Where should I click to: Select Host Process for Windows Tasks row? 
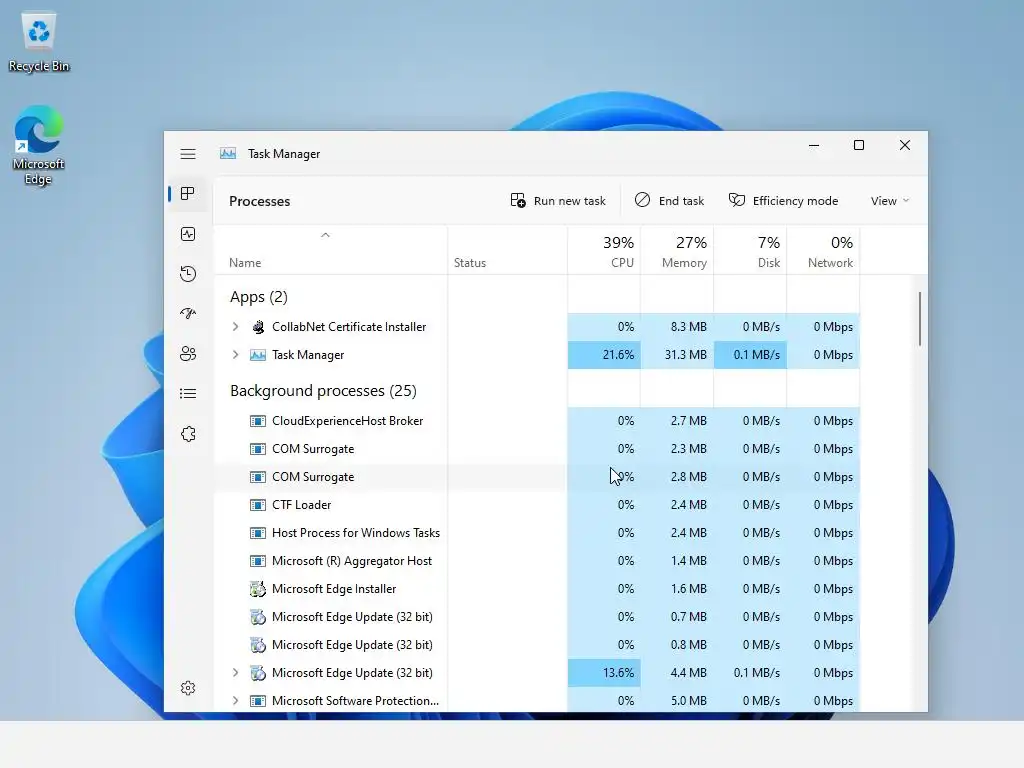point(537,533)
